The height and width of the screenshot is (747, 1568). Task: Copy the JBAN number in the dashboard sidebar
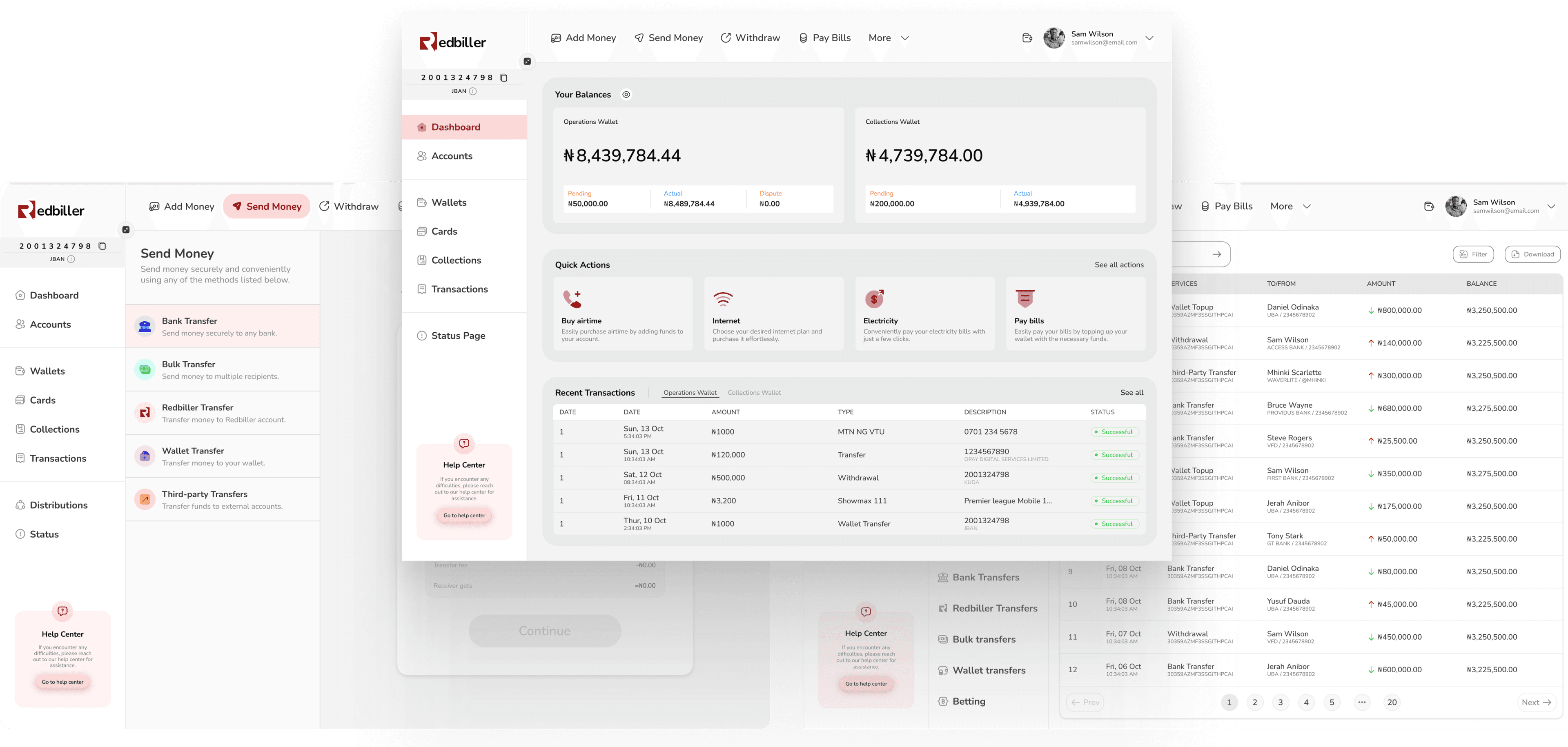point(503,78)
